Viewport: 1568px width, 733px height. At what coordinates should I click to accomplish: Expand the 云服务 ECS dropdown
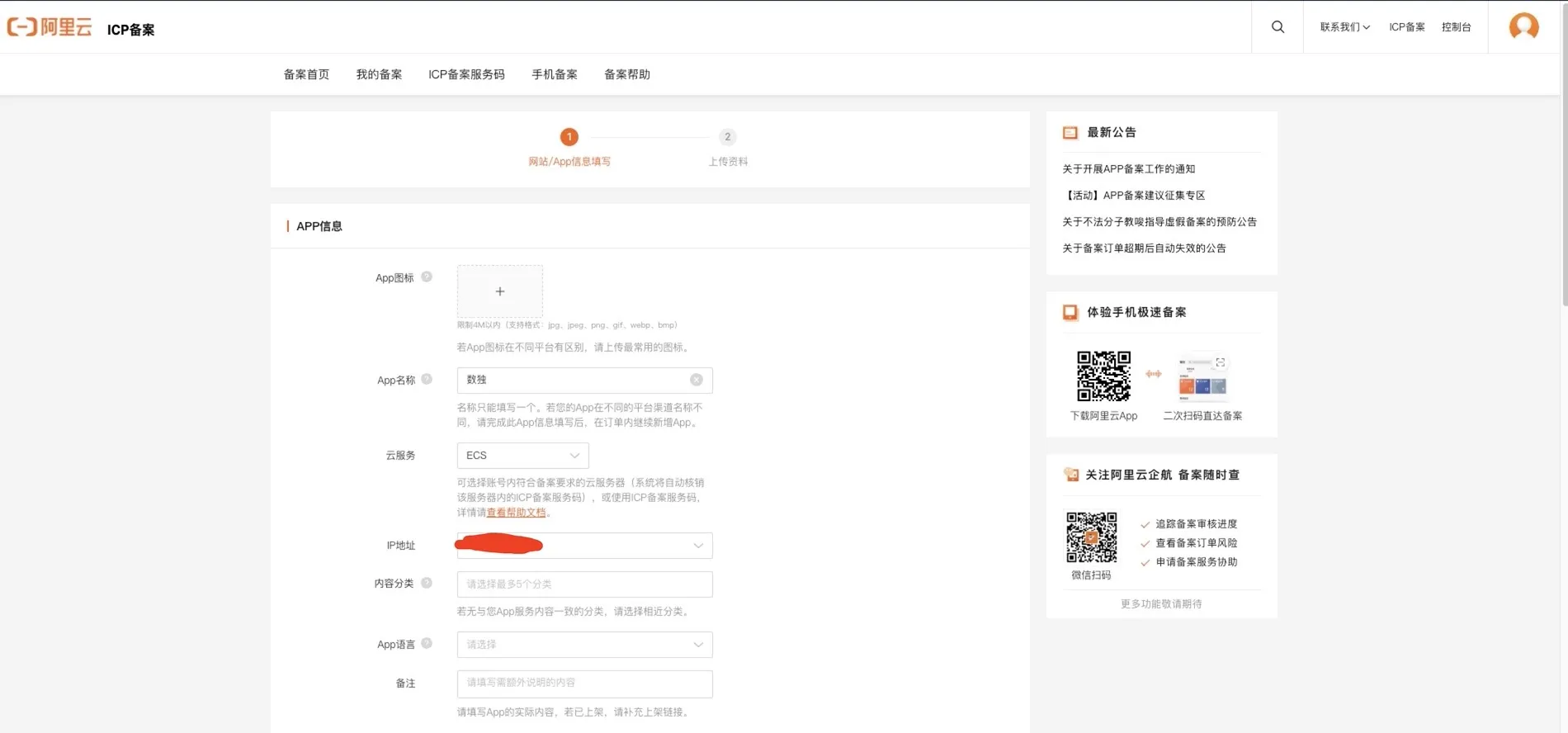coord(522,456)
